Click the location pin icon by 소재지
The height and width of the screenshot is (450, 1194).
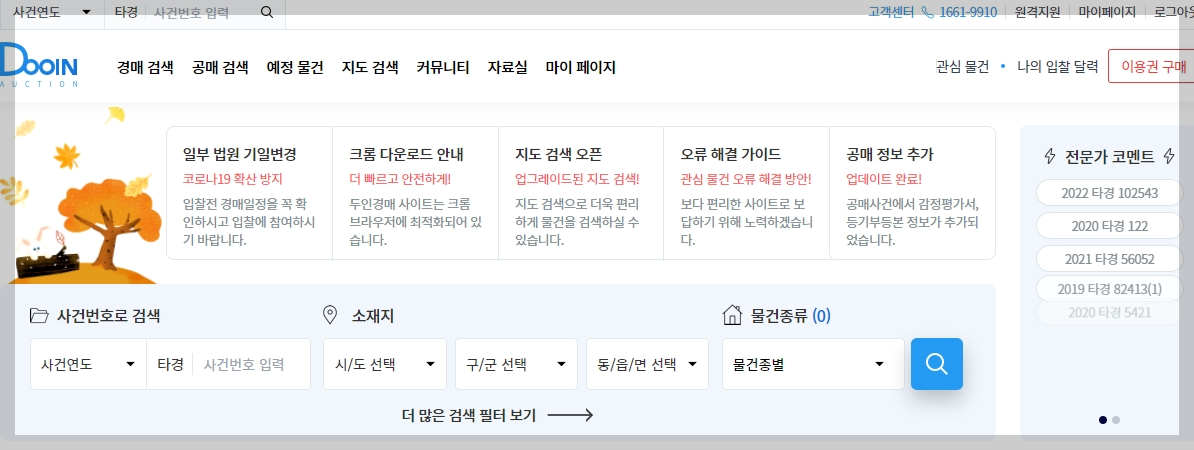pos(330,315)
